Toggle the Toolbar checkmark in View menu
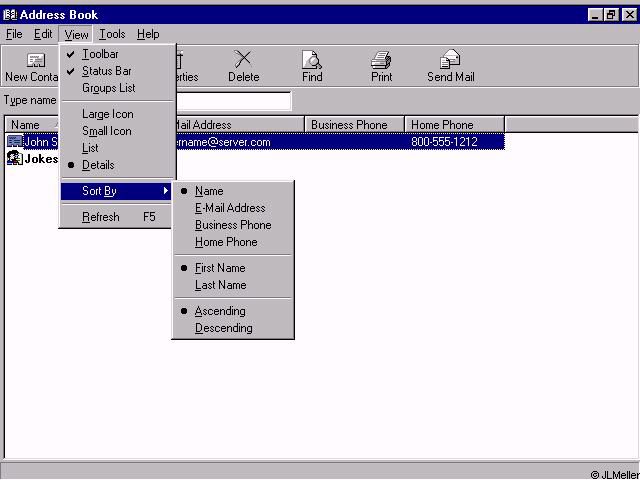The image size is (640, 480). (100, 54)
